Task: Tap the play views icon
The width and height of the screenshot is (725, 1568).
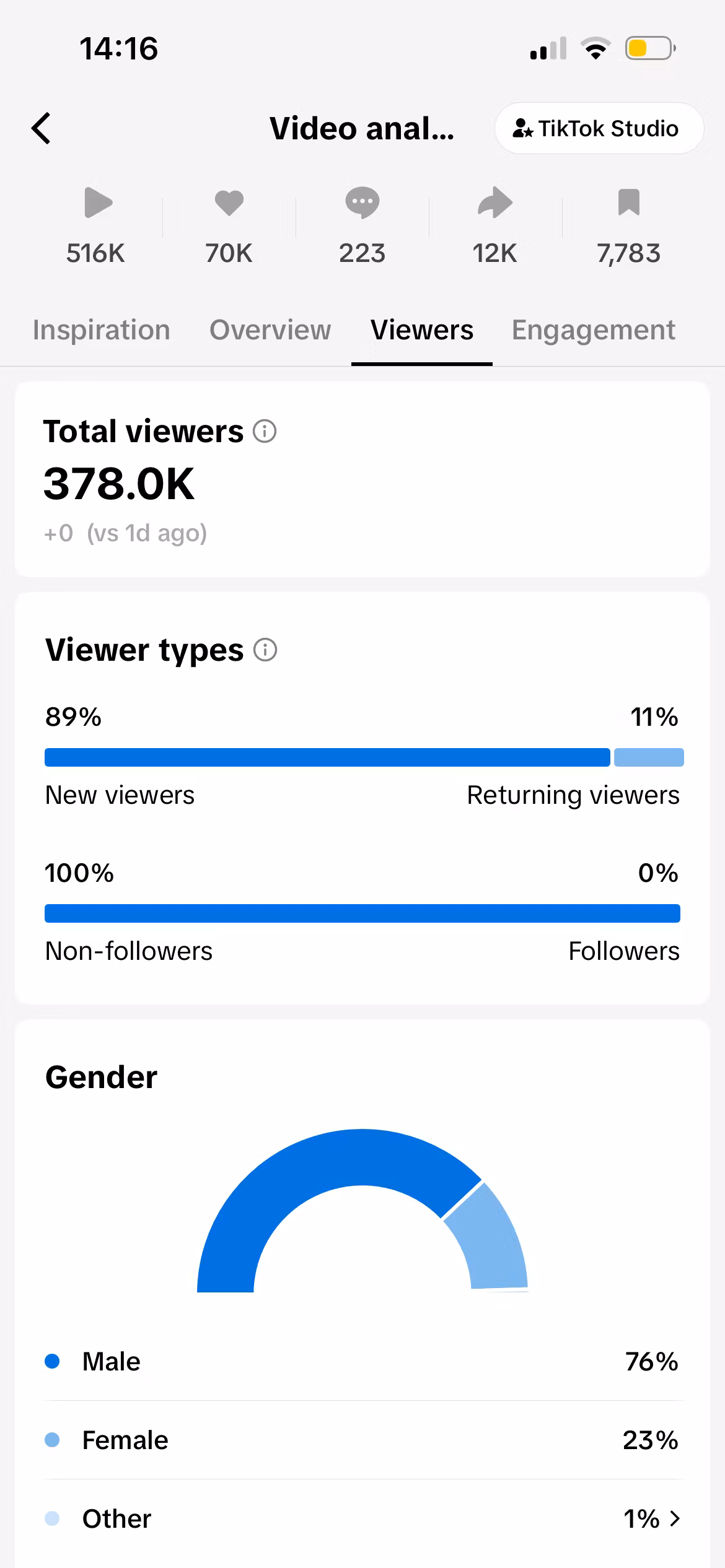Action: tap(98, 202)
